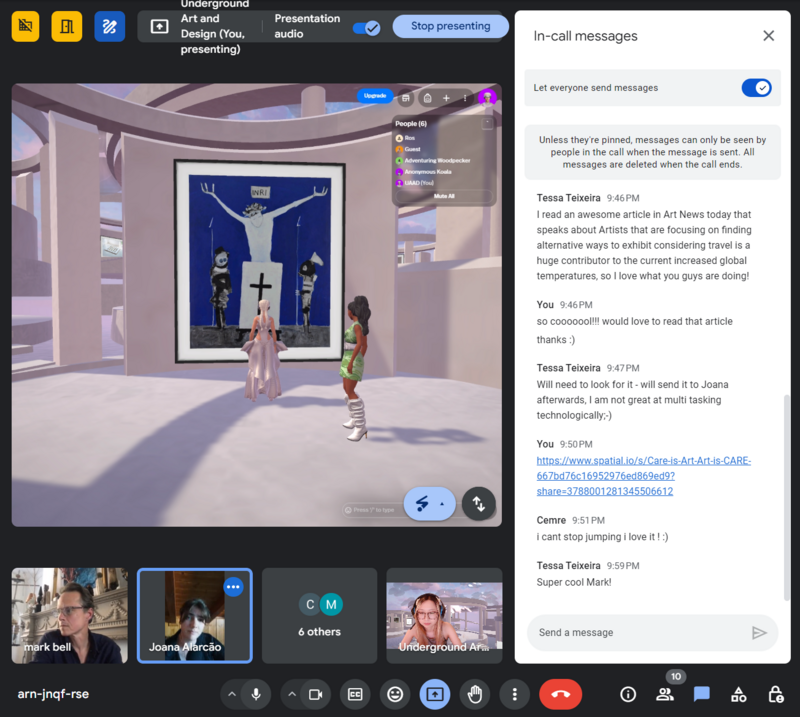Open the 6 others participants tile
Viewport: 800px width, 717px height.
click(x=319, y=615)
